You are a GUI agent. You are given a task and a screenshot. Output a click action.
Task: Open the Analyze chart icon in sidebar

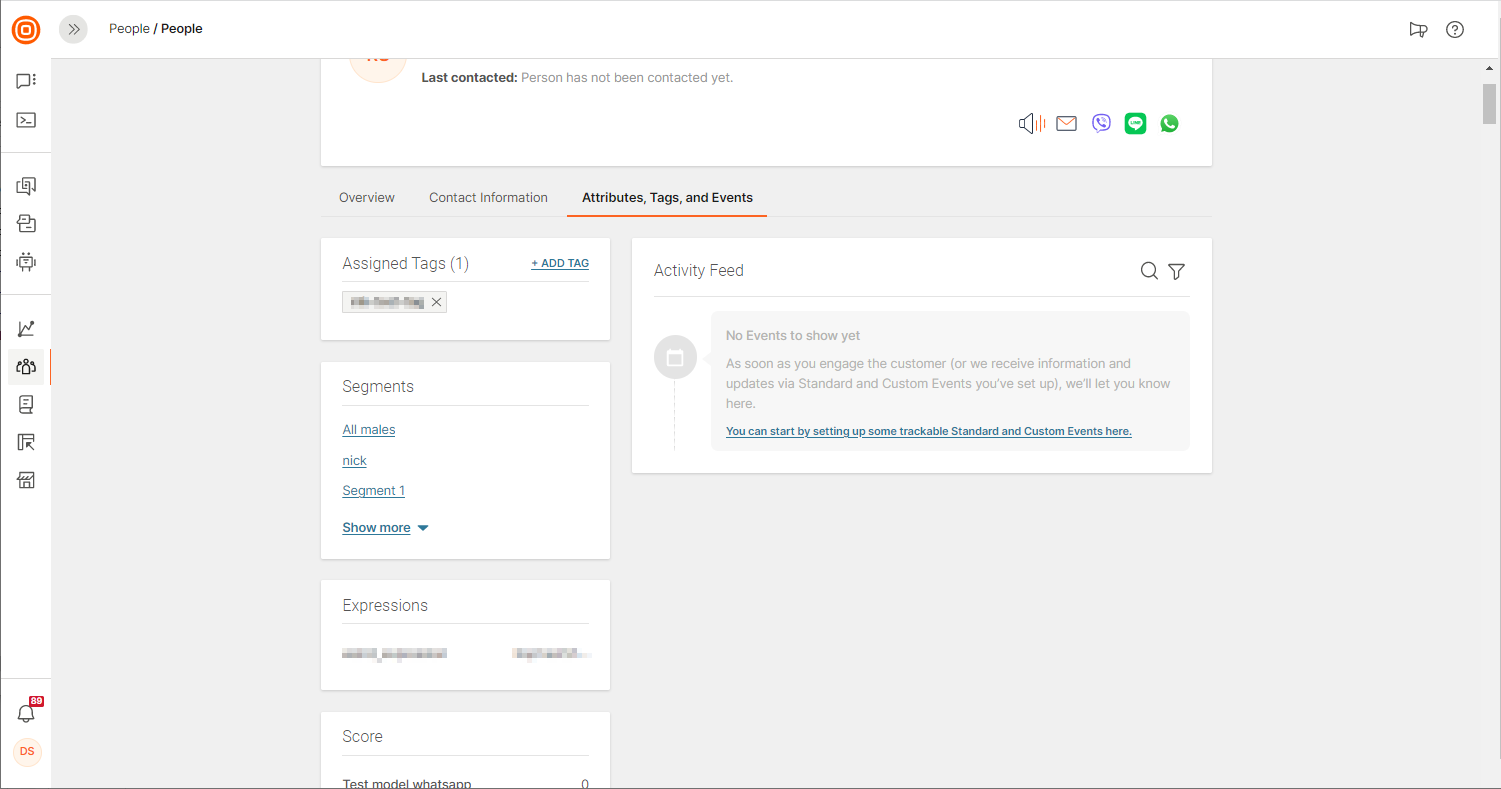26,329
